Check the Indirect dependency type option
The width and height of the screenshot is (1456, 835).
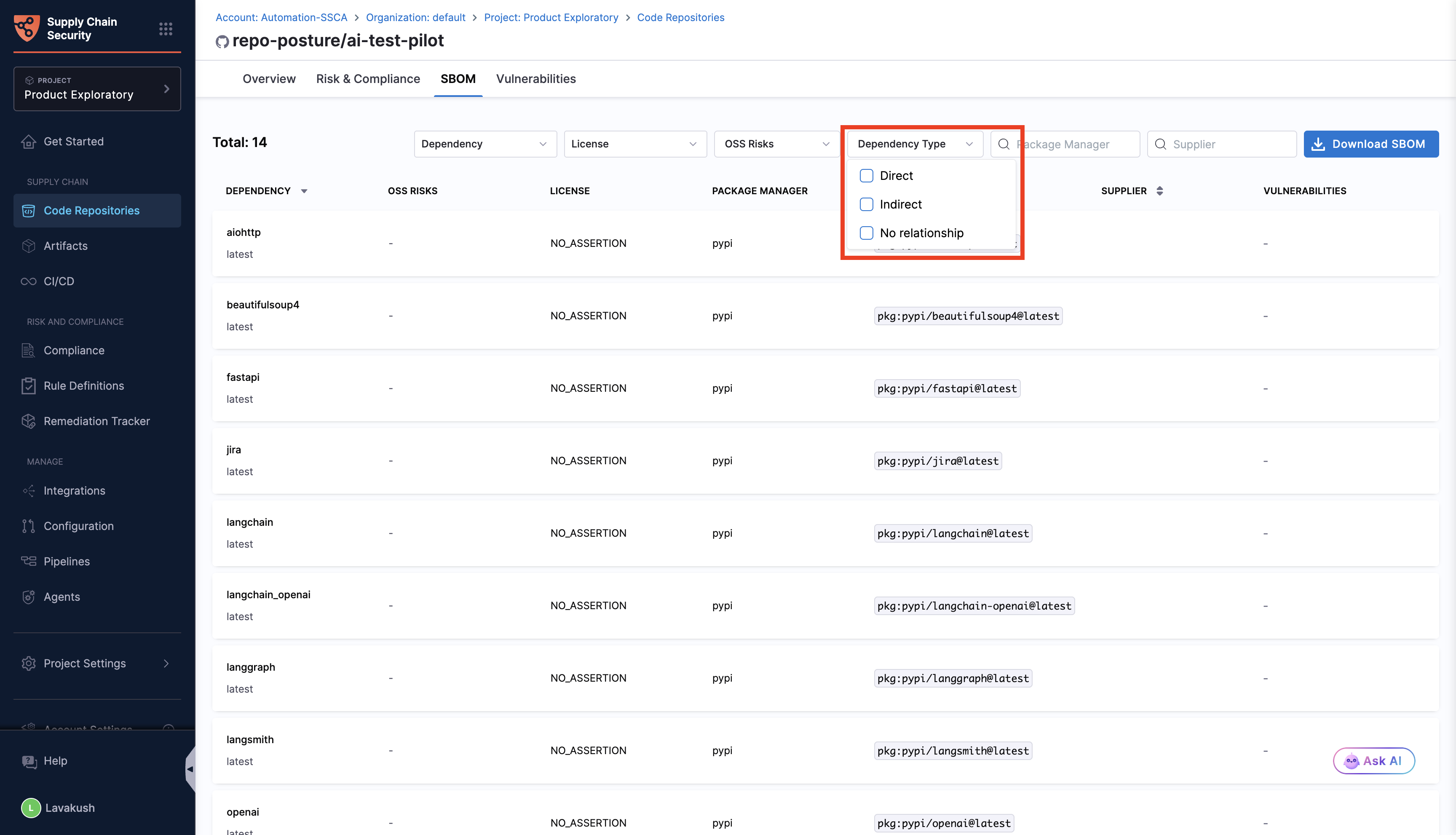(866, 204)
